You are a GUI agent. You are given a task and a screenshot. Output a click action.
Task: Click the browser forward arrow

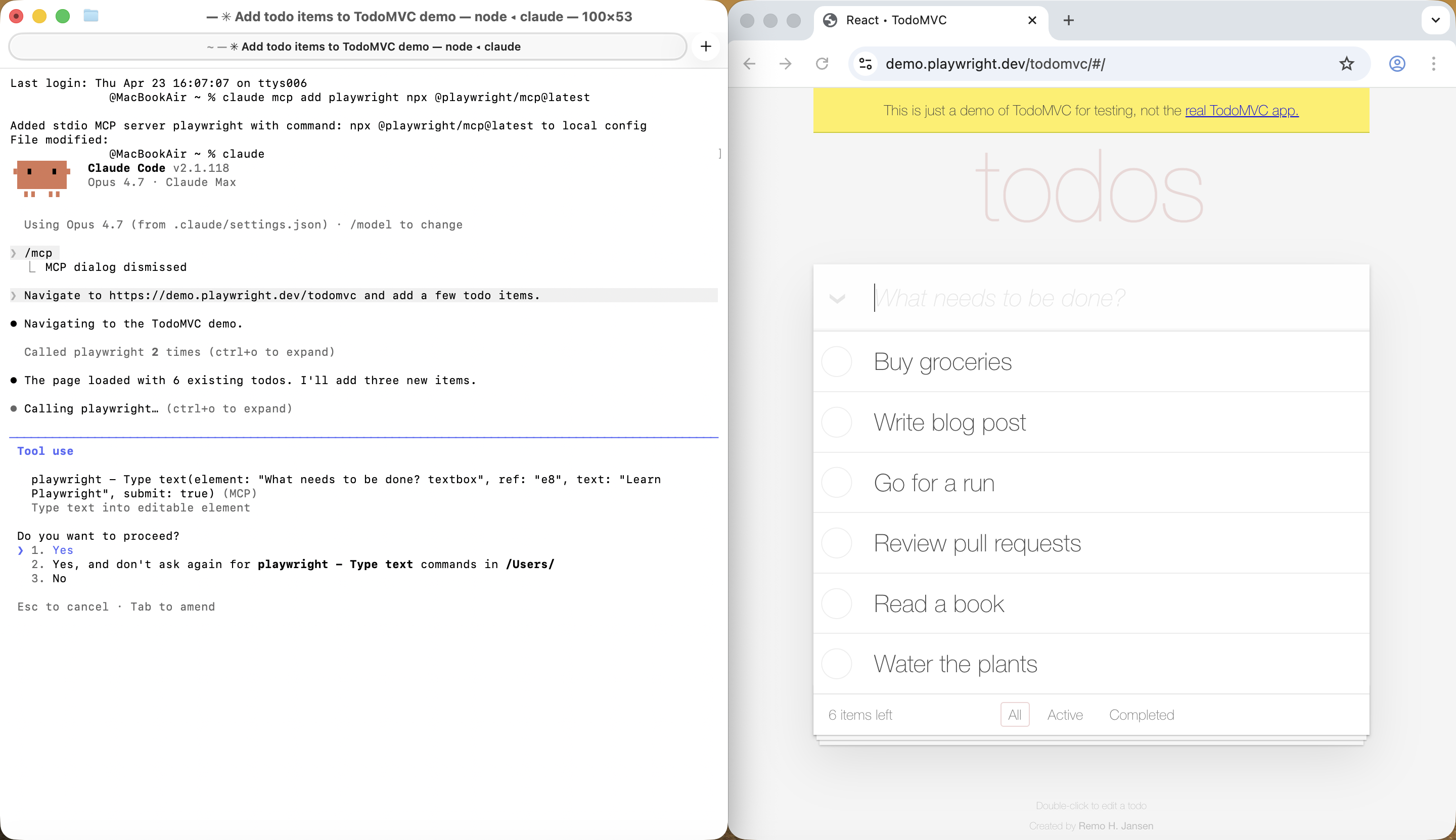click(x=786, y=64)
